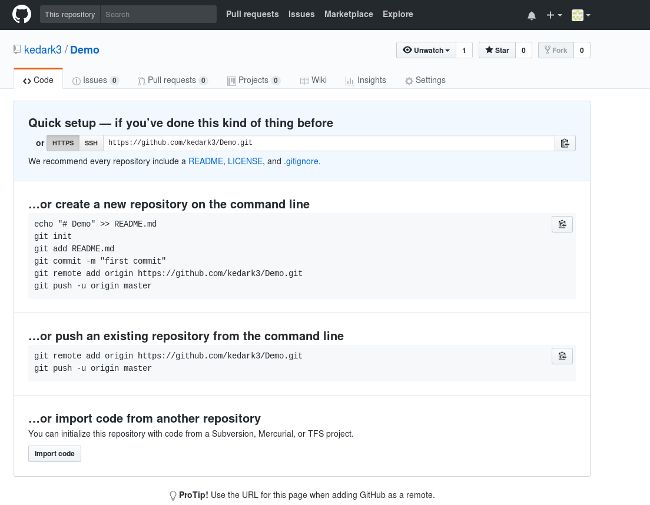The image size is (650, 505).
Task: Open the GitHub Octocat logo home link
Action: click(x=22, y=14)
